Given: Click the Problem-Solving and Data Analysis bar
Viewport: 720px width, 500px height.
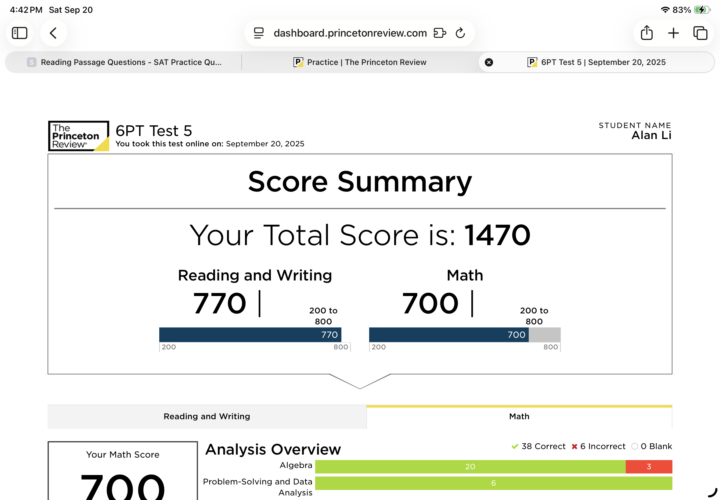Looking at the screenshot, I should (x=494, y=483).
